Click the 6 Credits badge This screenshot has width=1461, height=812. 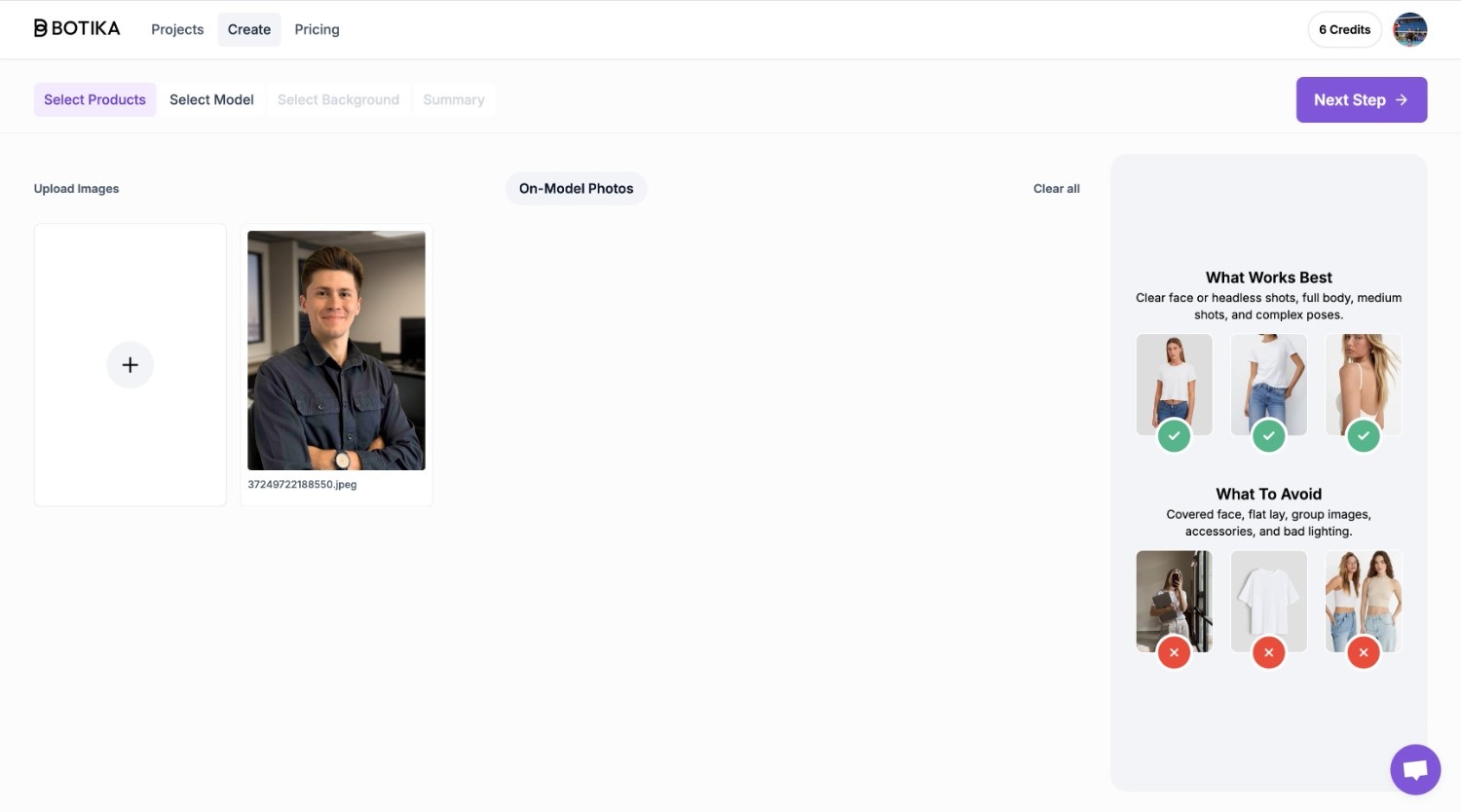pos(1344,29)
